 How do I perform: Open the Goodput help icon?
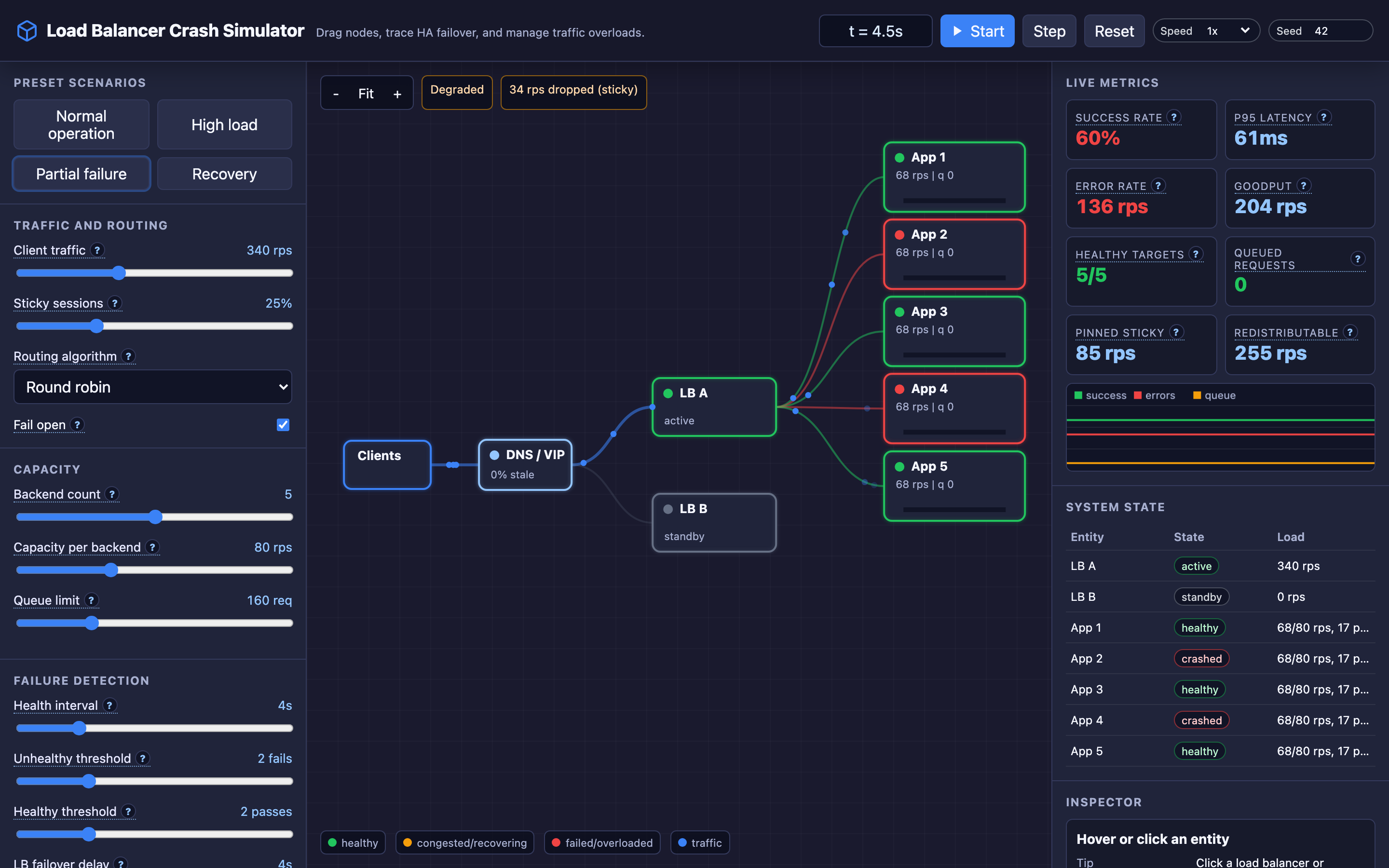pyautogui.click(x=1304, y=186)
